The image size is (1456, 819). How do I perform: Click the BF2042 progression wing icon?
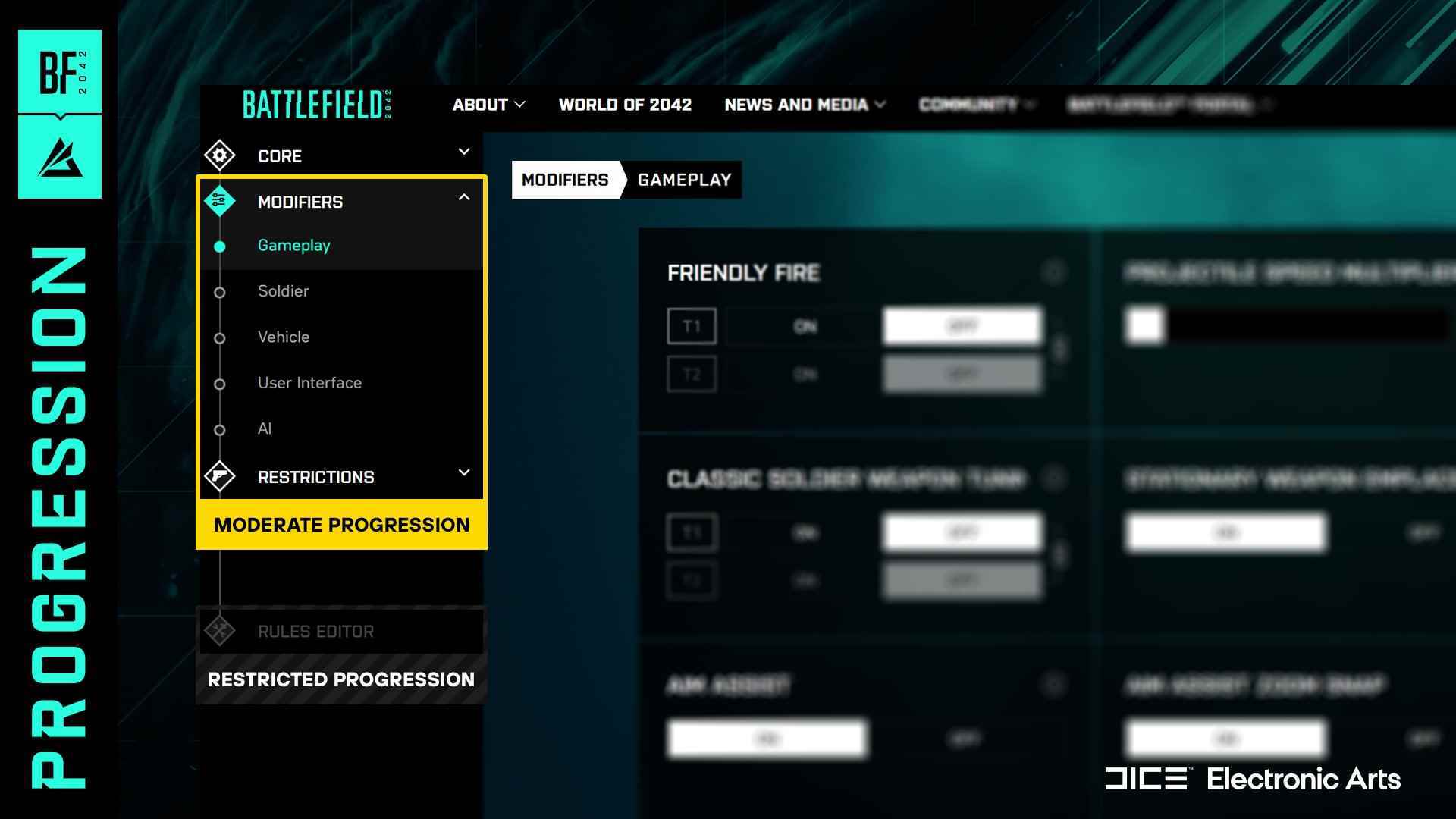[x=59, y=153]
